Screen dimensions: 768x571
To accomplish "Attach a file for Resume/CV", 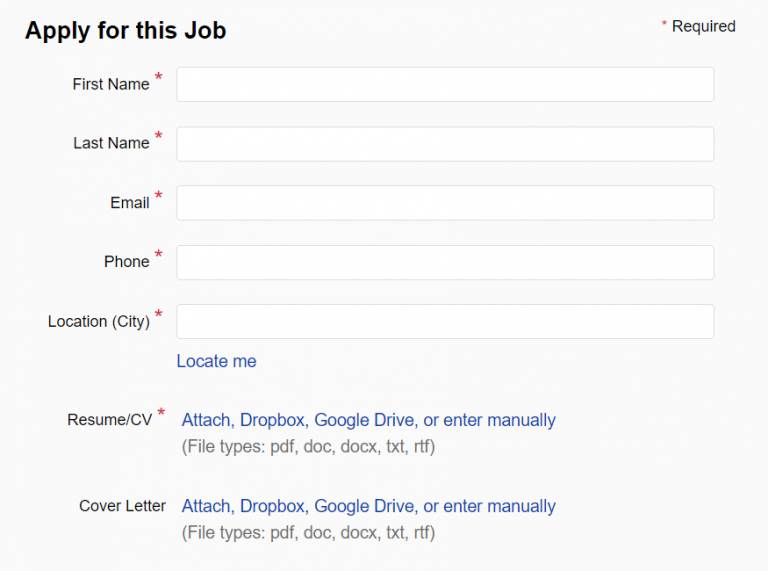I will click(x=206, y=420).
